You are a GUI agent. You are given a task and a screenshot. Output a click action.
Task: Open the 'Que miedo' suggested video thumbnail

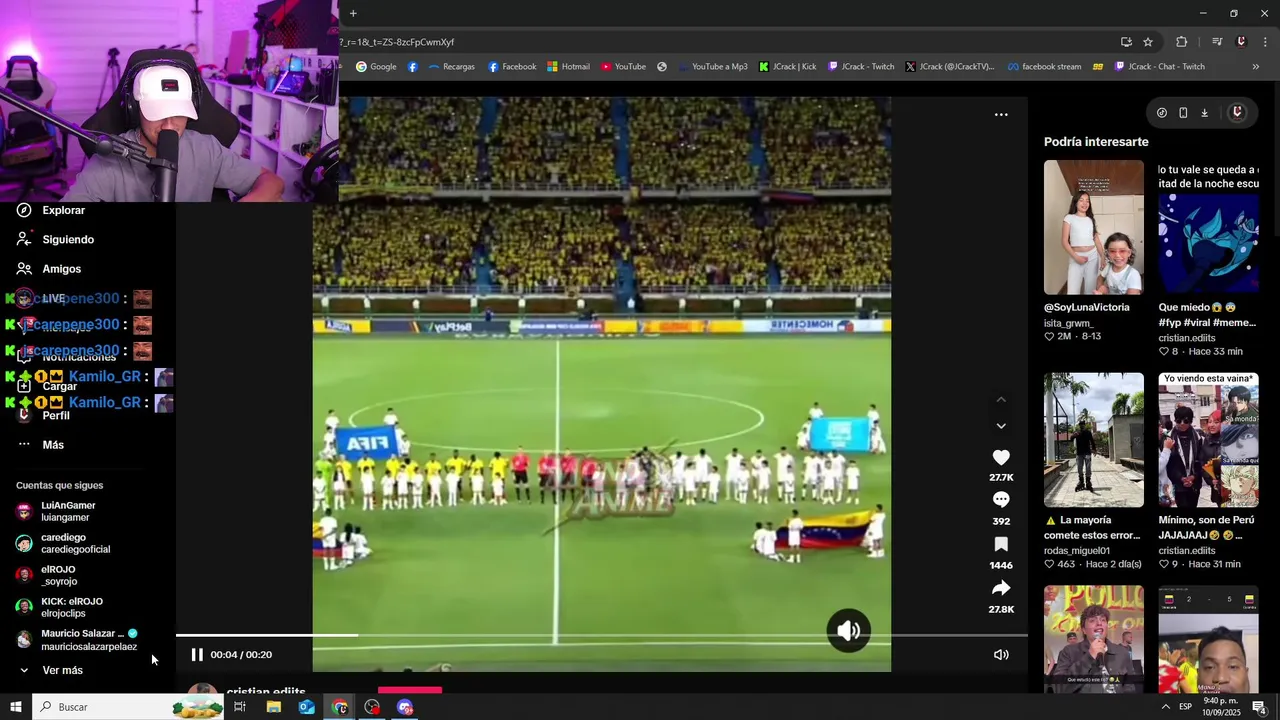coord(1208,227)
